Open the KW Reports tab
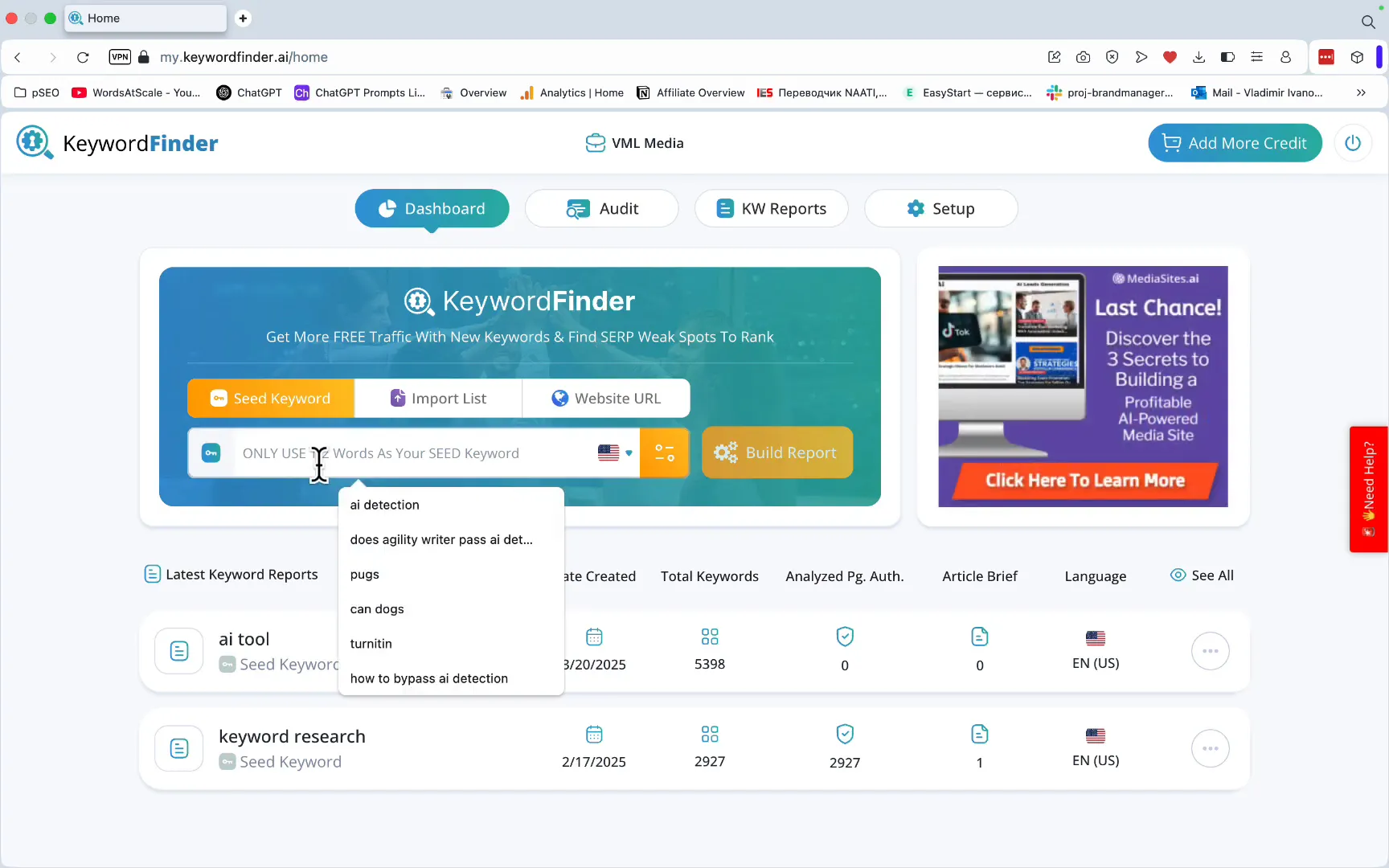This screenshot has height=868, width=1389. click(771, 209)
